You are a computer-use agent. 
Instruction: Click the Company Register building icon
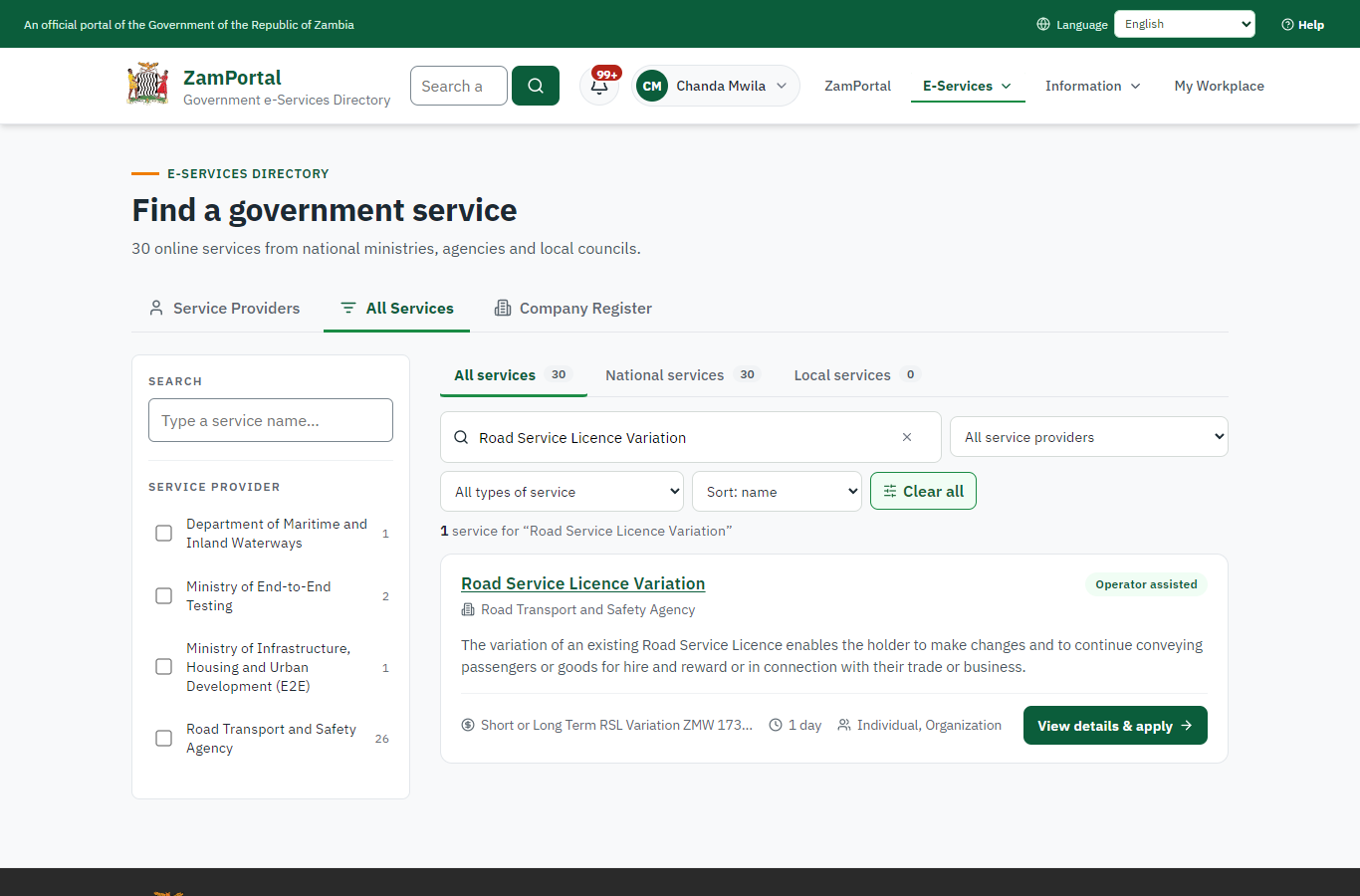tap(503, 308)
